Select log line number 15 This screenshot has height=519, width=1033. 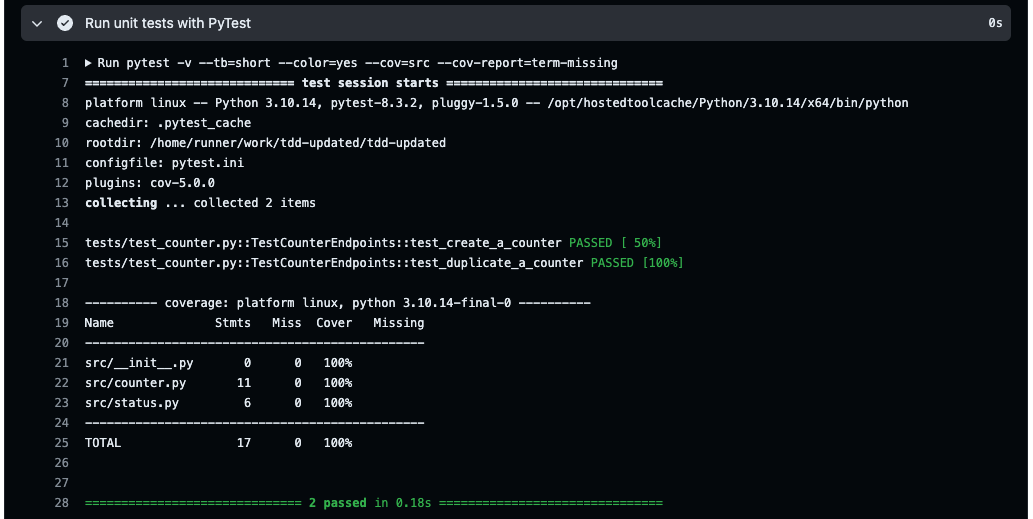(62, 243)
